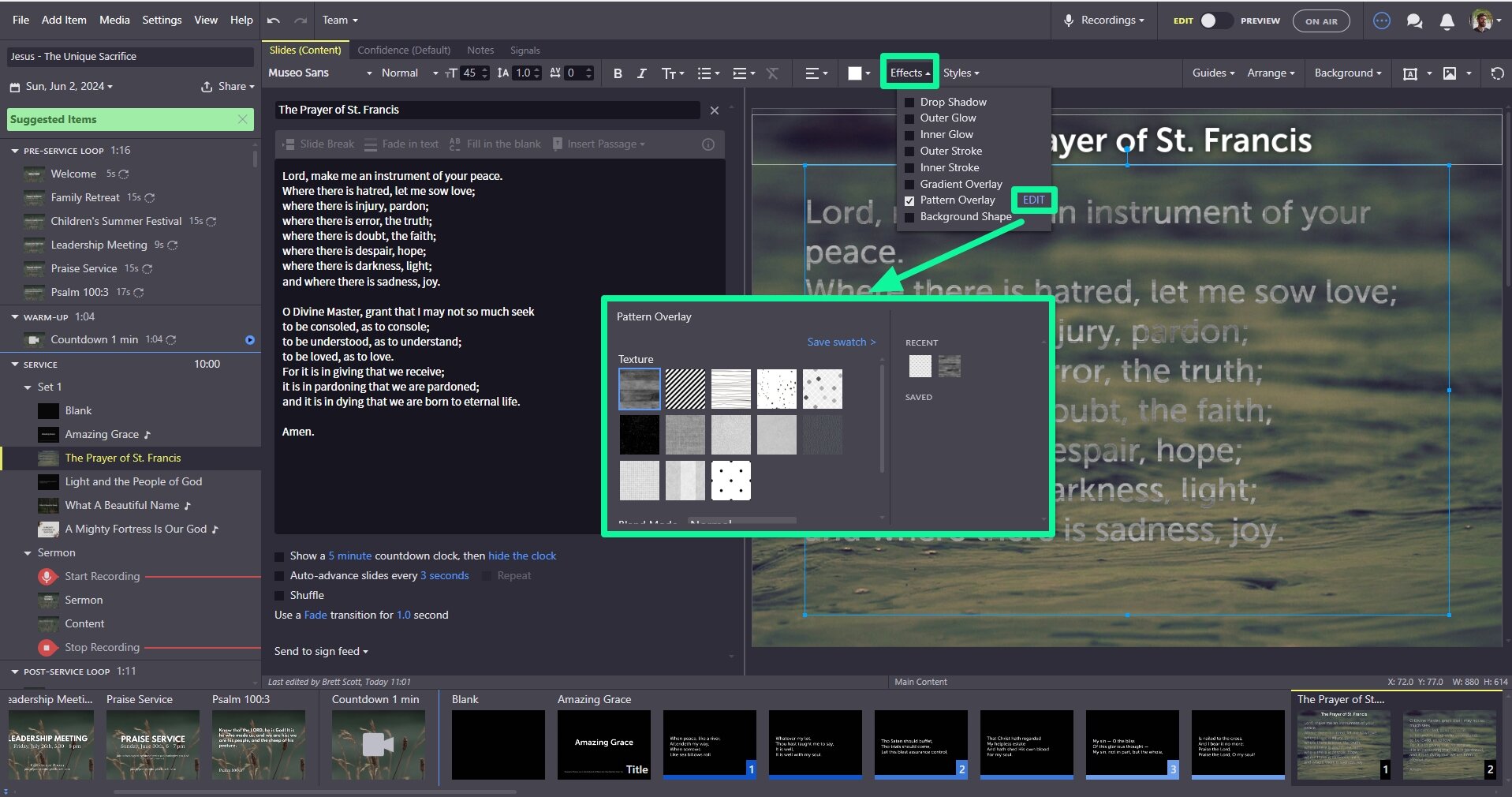Viewport: 1512px width, 797px height.
Task: Enable the Inner Stroke checkbox
Action: (x=909, y=168)
